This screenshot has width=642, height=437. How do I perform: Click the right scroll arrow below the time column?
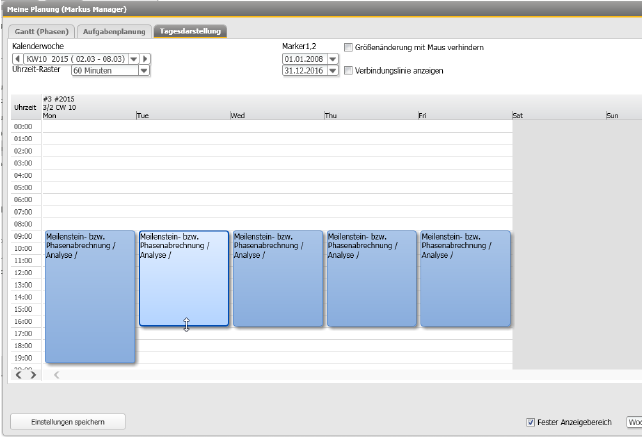[x=33, y=375]
